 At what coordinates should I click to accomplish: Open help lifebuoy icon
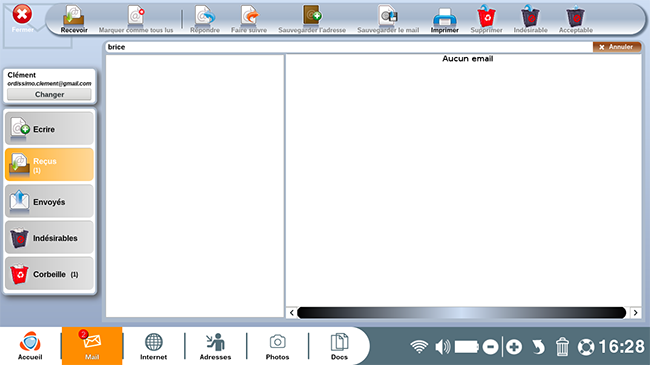(x=586, y=347)
